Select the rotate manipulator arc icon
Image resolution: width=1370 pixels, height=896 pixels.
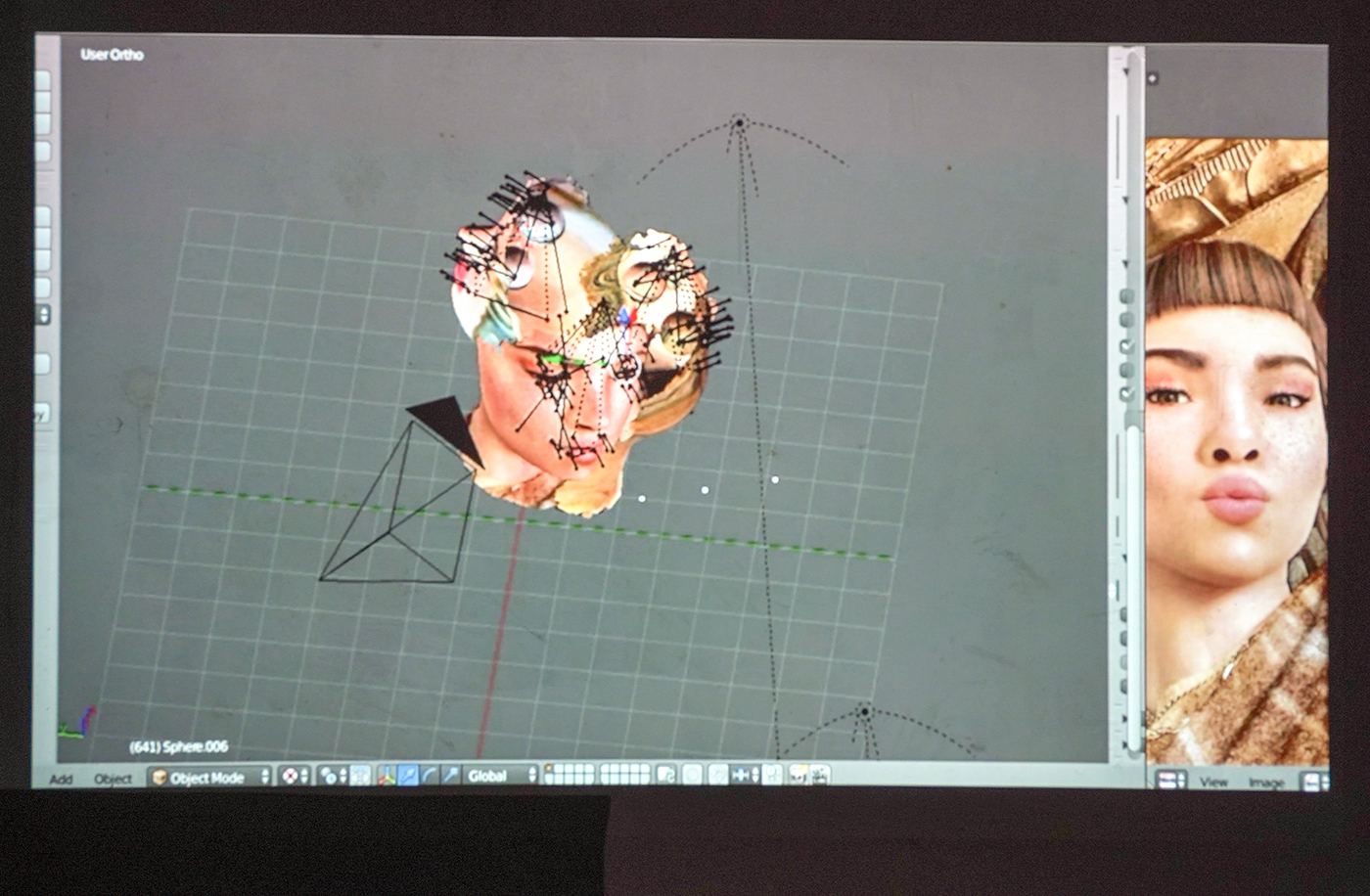coord(430,776)
